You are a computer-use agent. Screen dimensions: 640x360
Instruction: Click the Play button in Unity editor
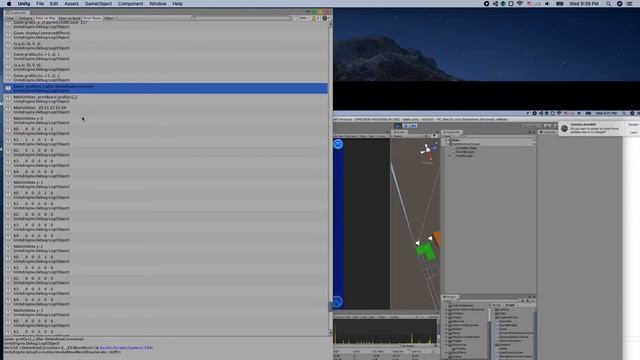[x=398, y=126]
